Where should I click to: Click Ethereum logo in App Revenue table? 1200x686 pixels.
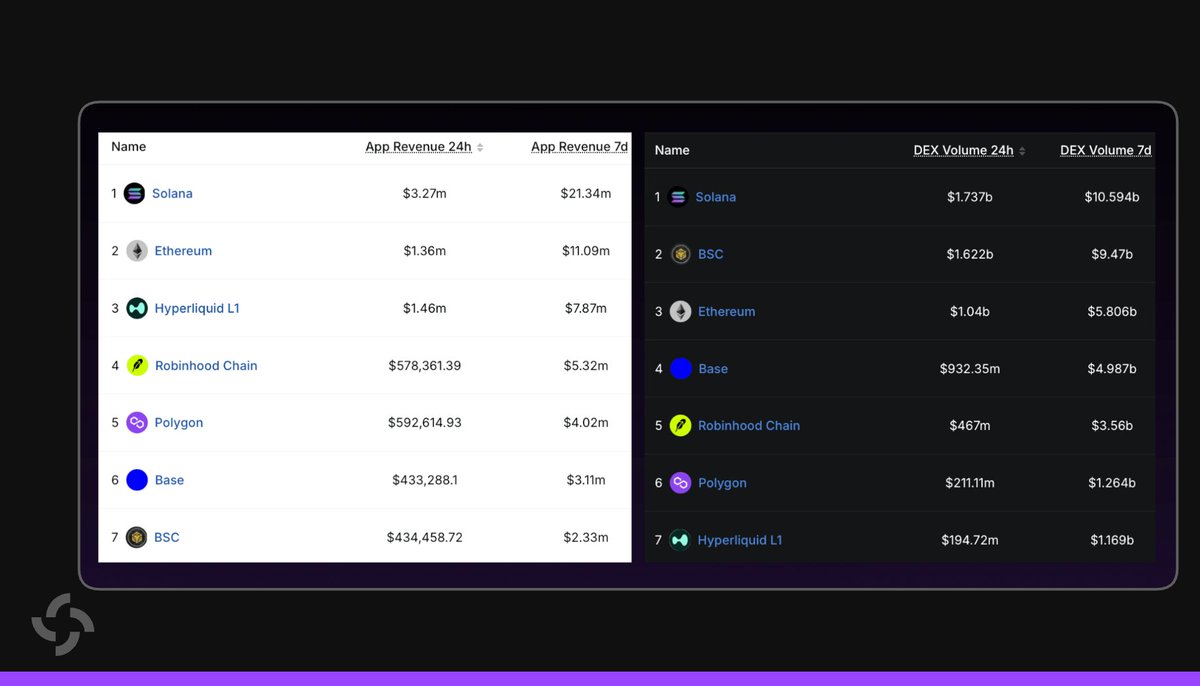[x=137, y=251]
